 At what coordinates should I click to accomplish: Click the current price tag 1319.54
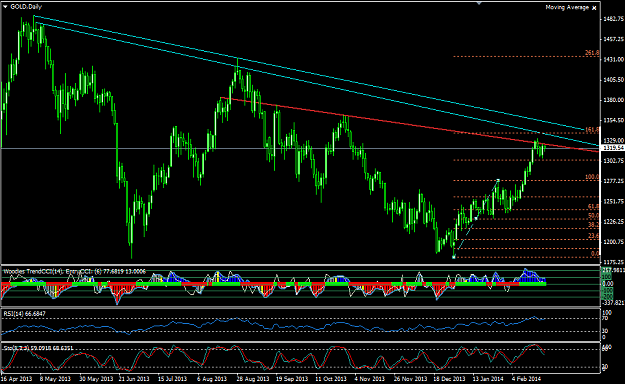614,148
